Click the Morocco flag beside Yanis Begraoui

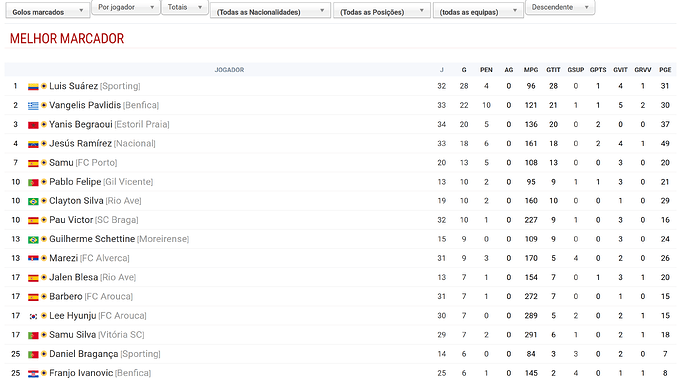pos(33,125)
